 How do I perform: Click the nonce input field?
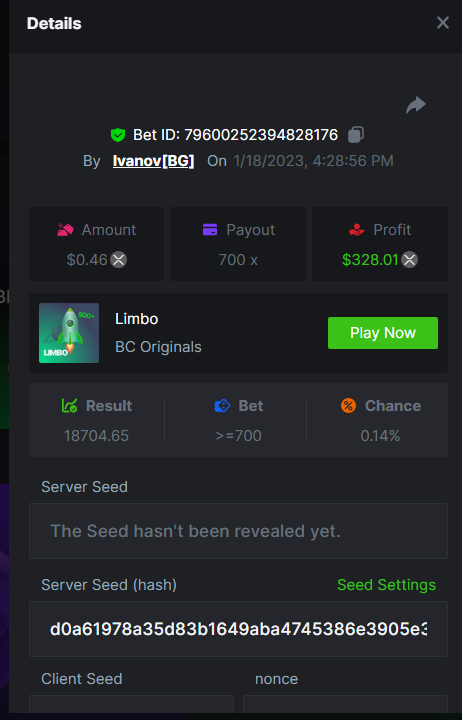pos(345,704)
